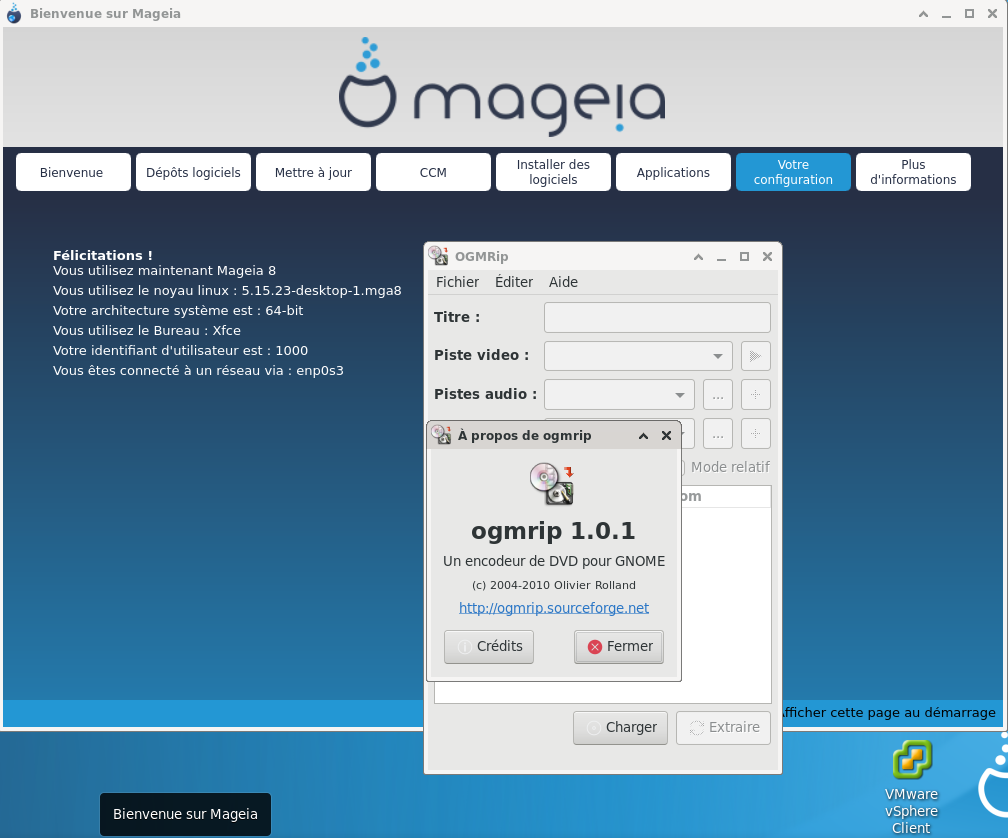Viewport: 1008px width, 838px height.
Task: Click the Mageia cauldron title bar icon
Action: coord(14,13)
